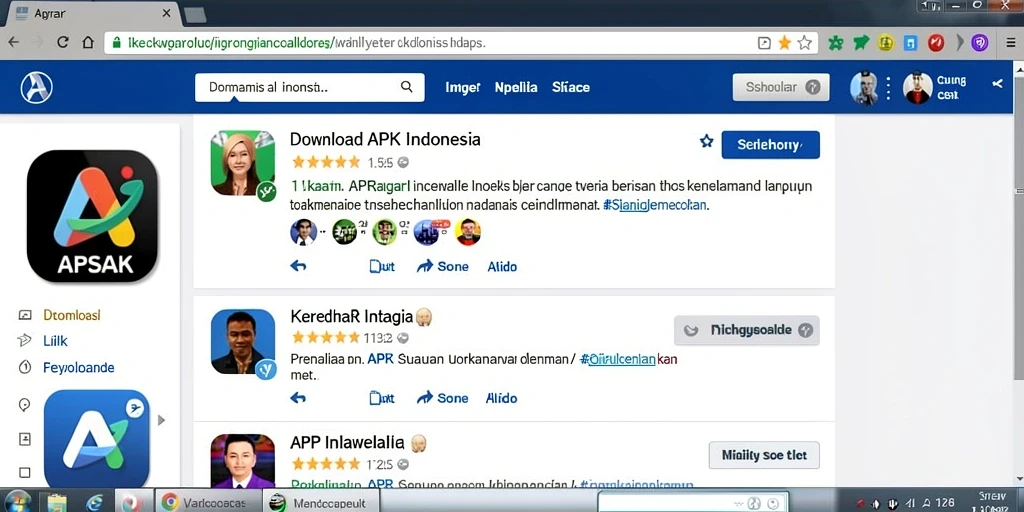1024x512 pixels.
Task: Click the APP Inlawelalia avatar thumbnail
Action: [x=243, y=460]
